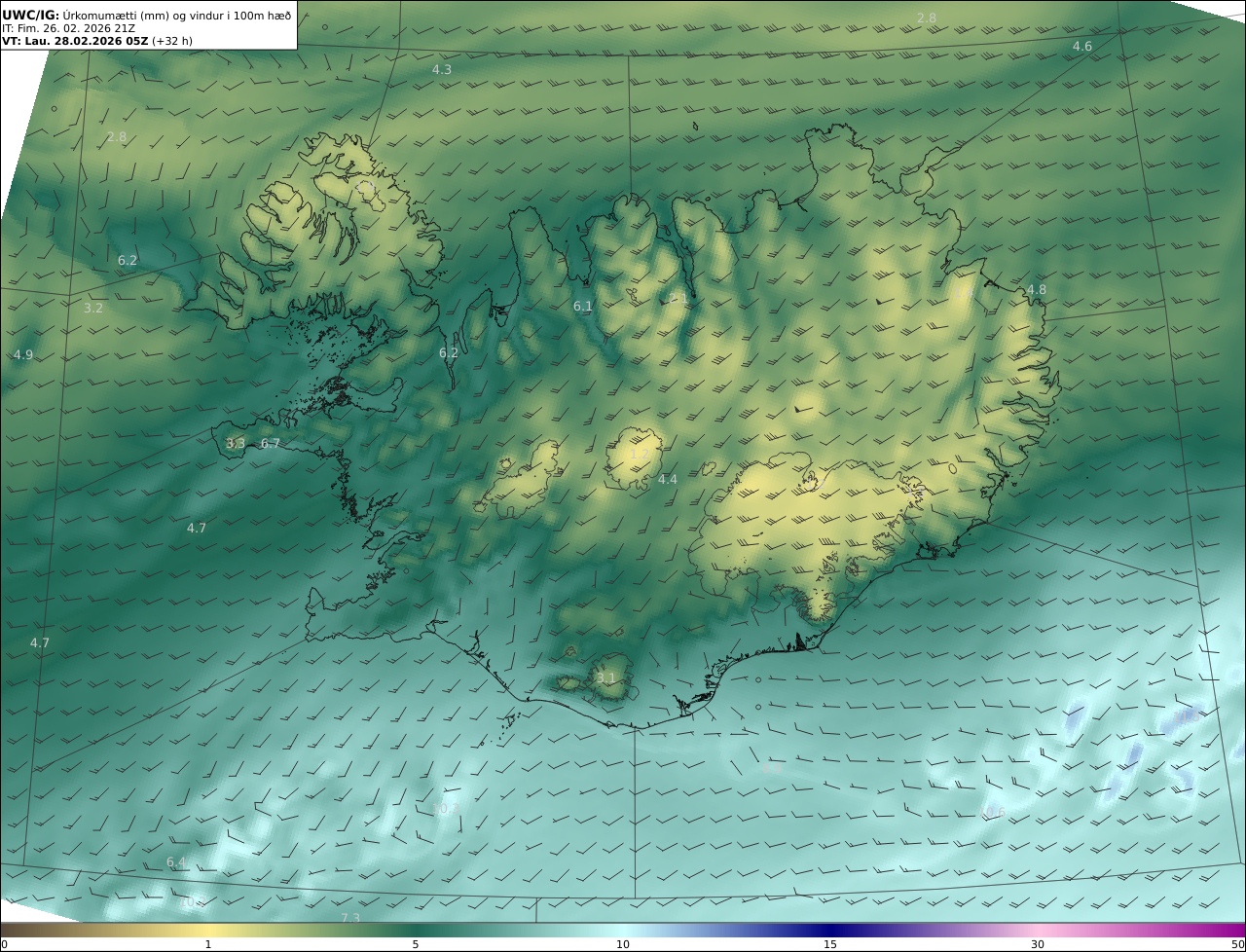Click the colorbar tick labeled 30
The height and width of the screenshot is (952, 1246).
pos(1038,944)
